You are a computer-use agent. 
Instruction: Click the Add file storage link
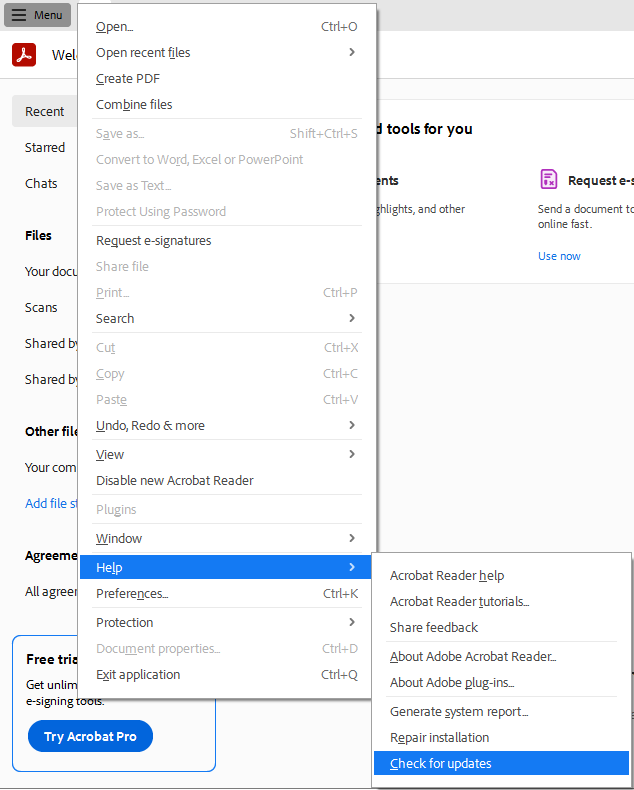[x=51, y=503]
